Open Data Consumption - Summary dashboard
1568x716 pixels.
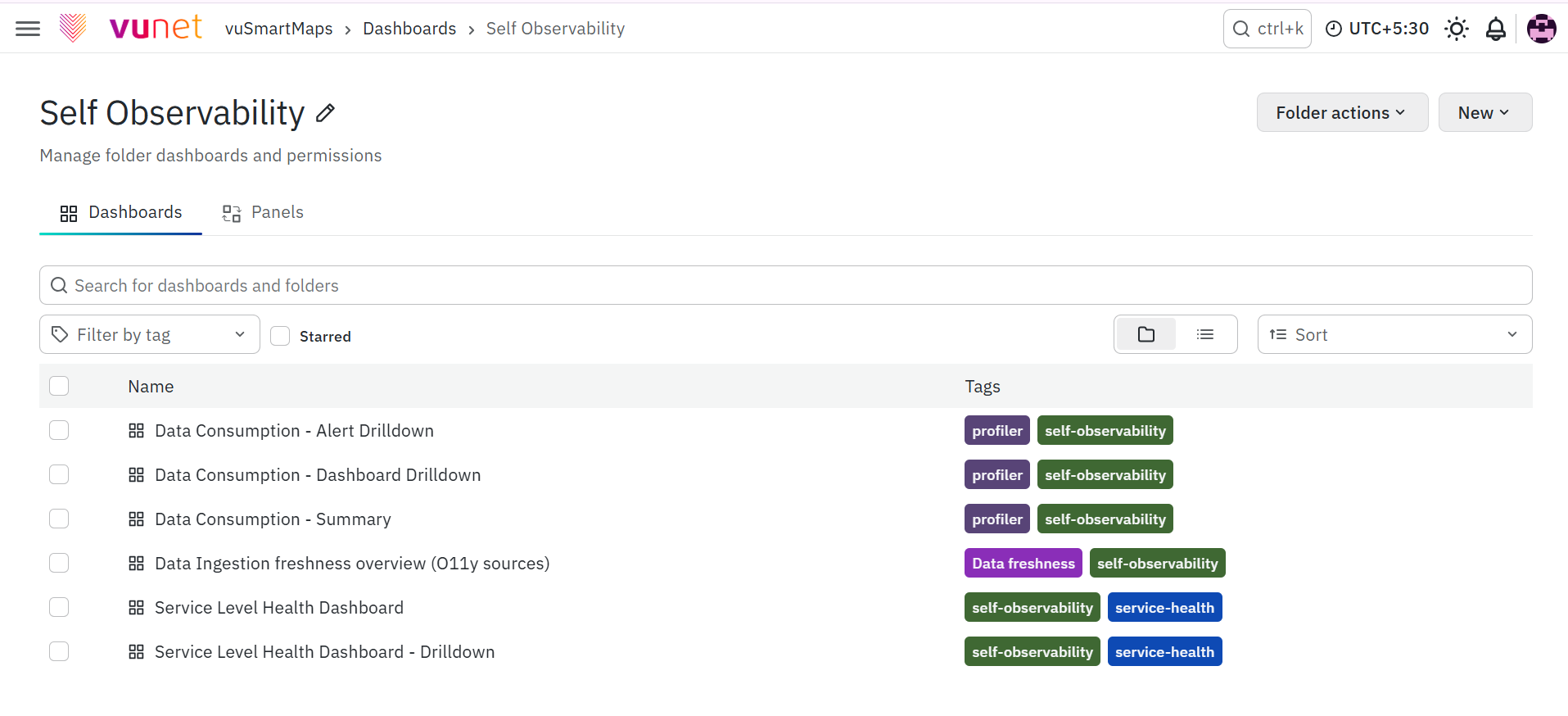pyautogui.click(x=273, y=519)
